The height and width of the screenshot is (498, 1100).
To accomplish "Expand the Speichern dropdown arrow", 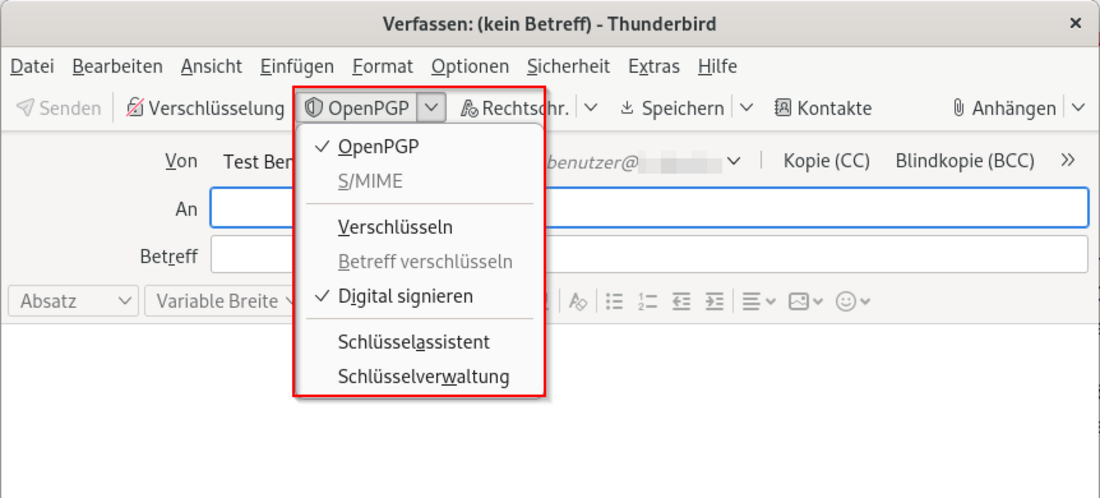I will pos(746,108).
